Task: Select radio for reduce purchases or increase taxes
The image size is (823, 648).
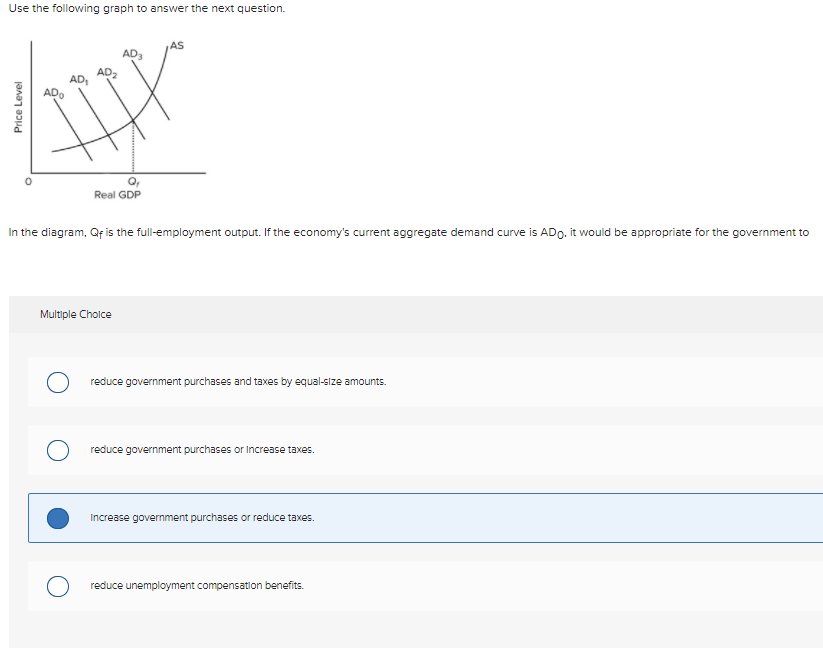Action: [58, 450]
